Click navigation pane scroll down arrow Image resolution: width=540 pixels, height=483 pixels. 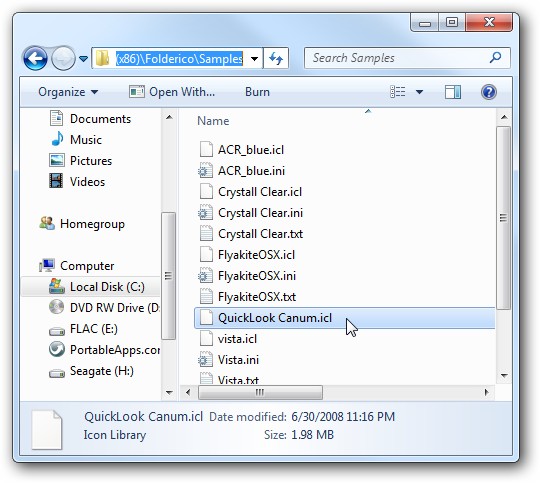[x=169, y=392]
